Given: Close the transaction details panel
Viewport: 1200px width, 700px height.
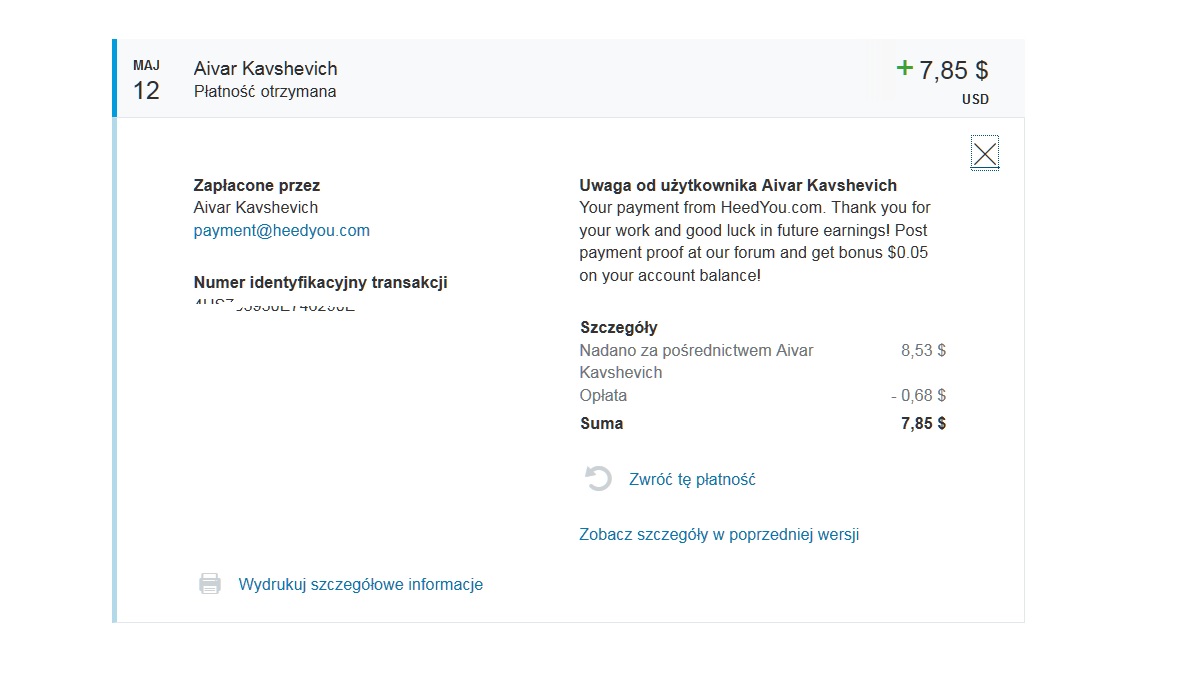Looking at the screenshot, I should point(985,153).
